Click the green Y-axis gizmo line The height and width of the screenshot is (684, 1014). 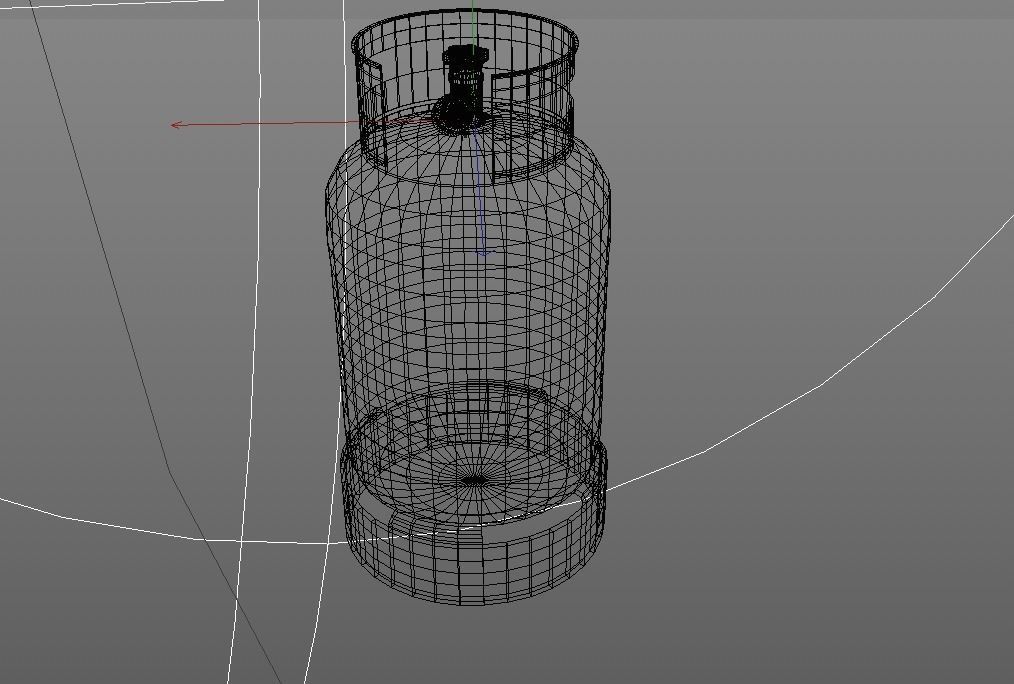click(474, 26)
